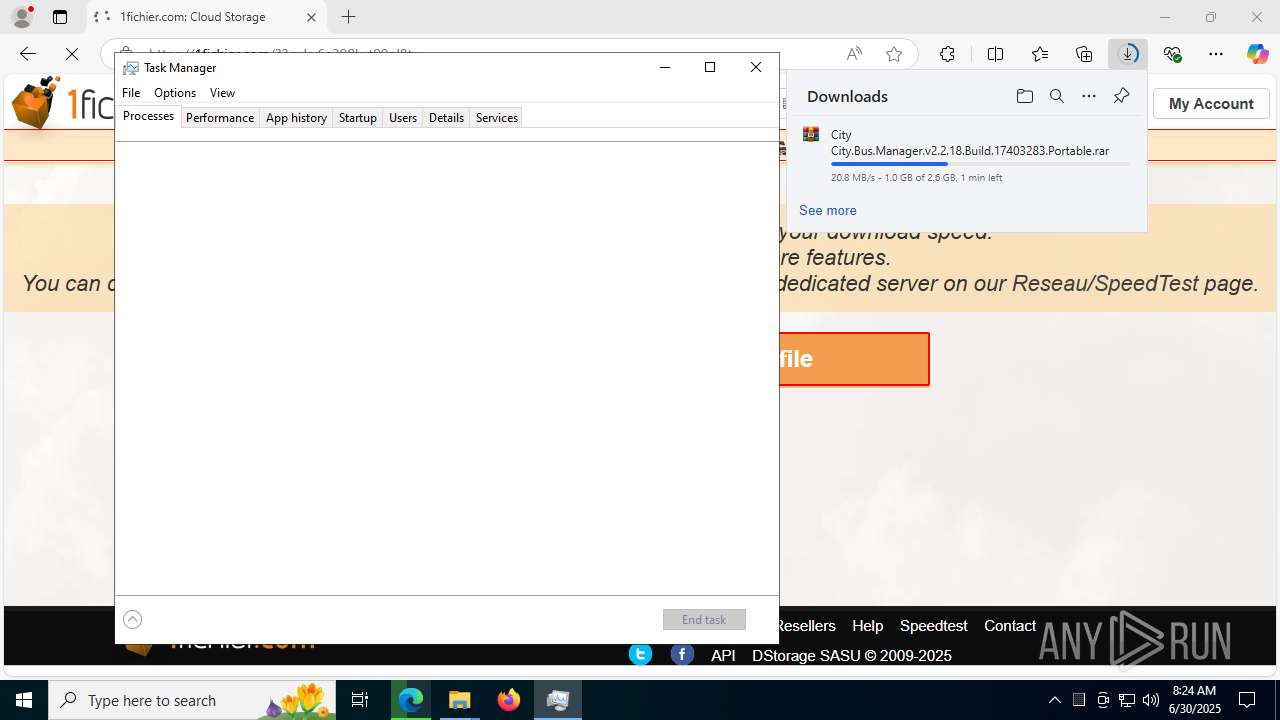The width and height of the screenshot is (1280, 720).
Task: Click Task Manager taskbar icon
Action: tap(558, 700)
